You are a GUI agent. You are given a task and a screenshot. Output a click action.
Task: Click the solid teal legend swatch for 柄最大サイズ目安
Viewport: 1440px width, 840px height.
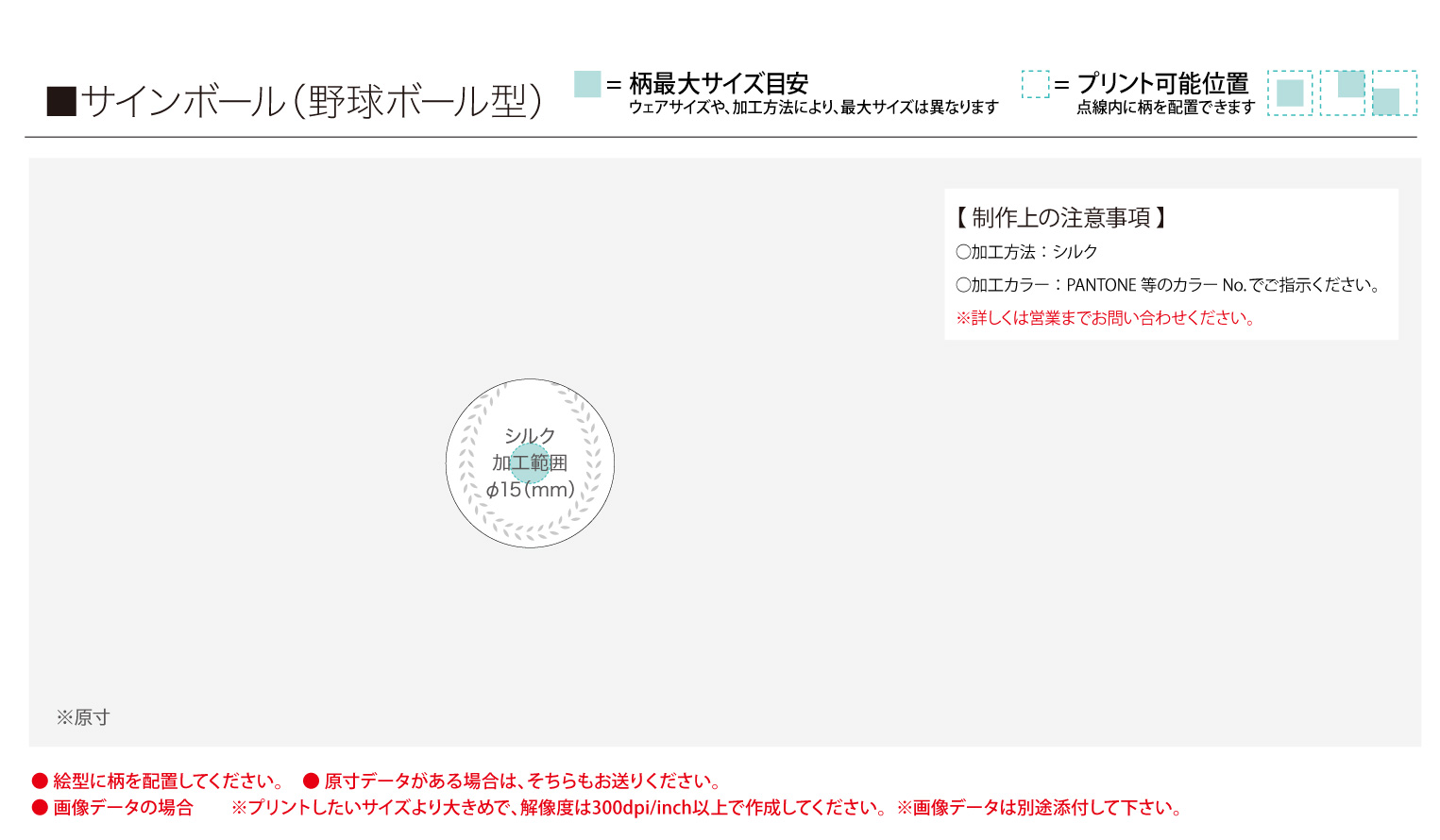click(x=587, y=84)
